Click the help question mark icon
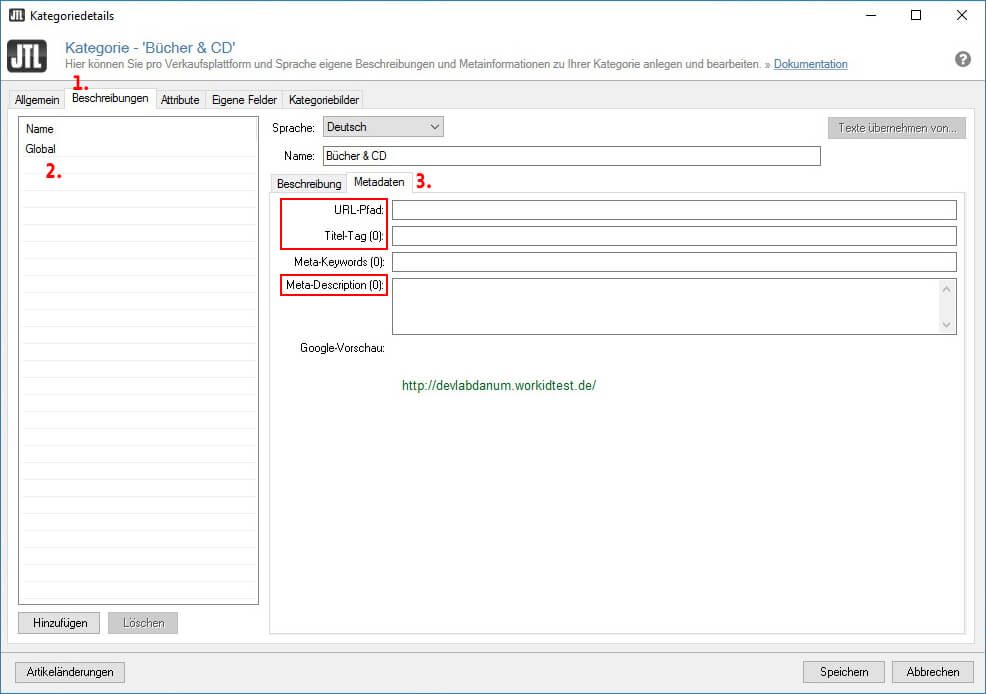986x694 pixels. [x=963, y=59]
